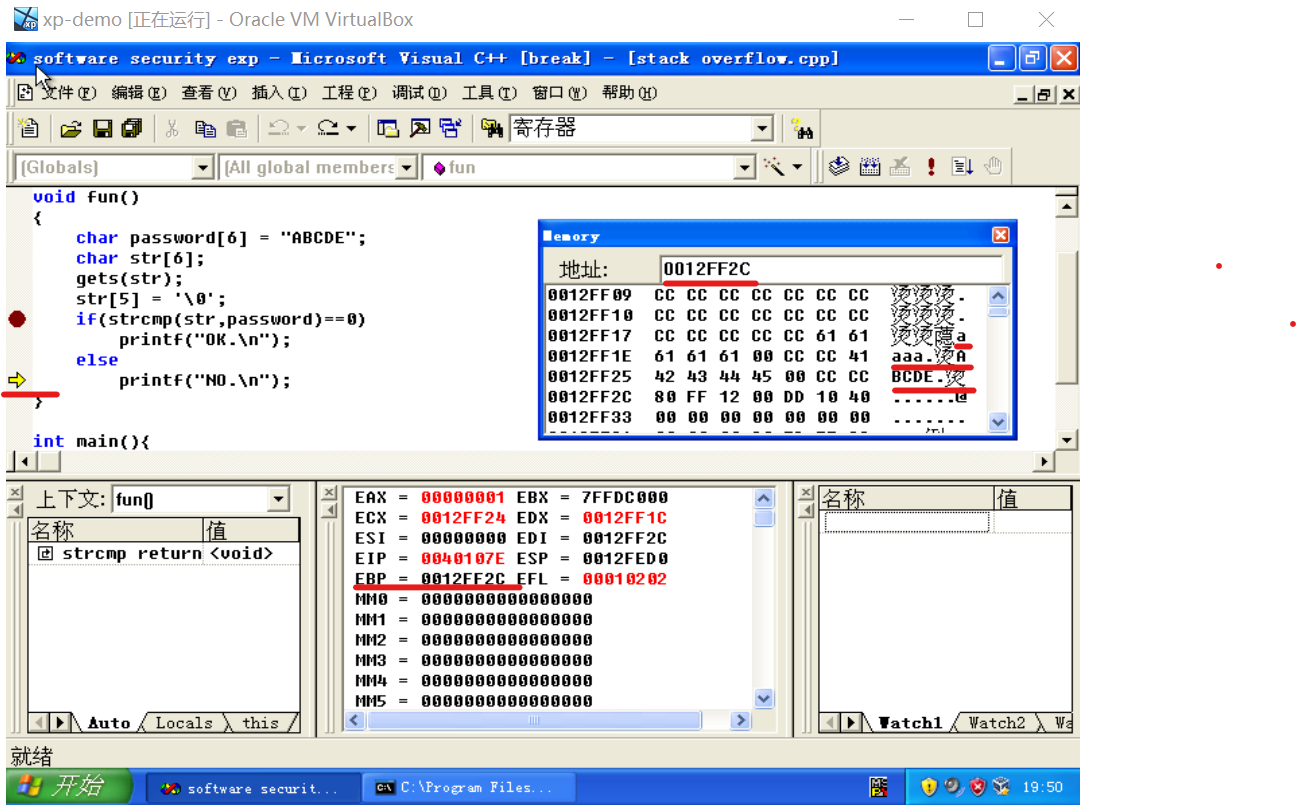Copy selection using the Copy icon
This screenshot has width=1297, height=805.
(x=206, y=128)
